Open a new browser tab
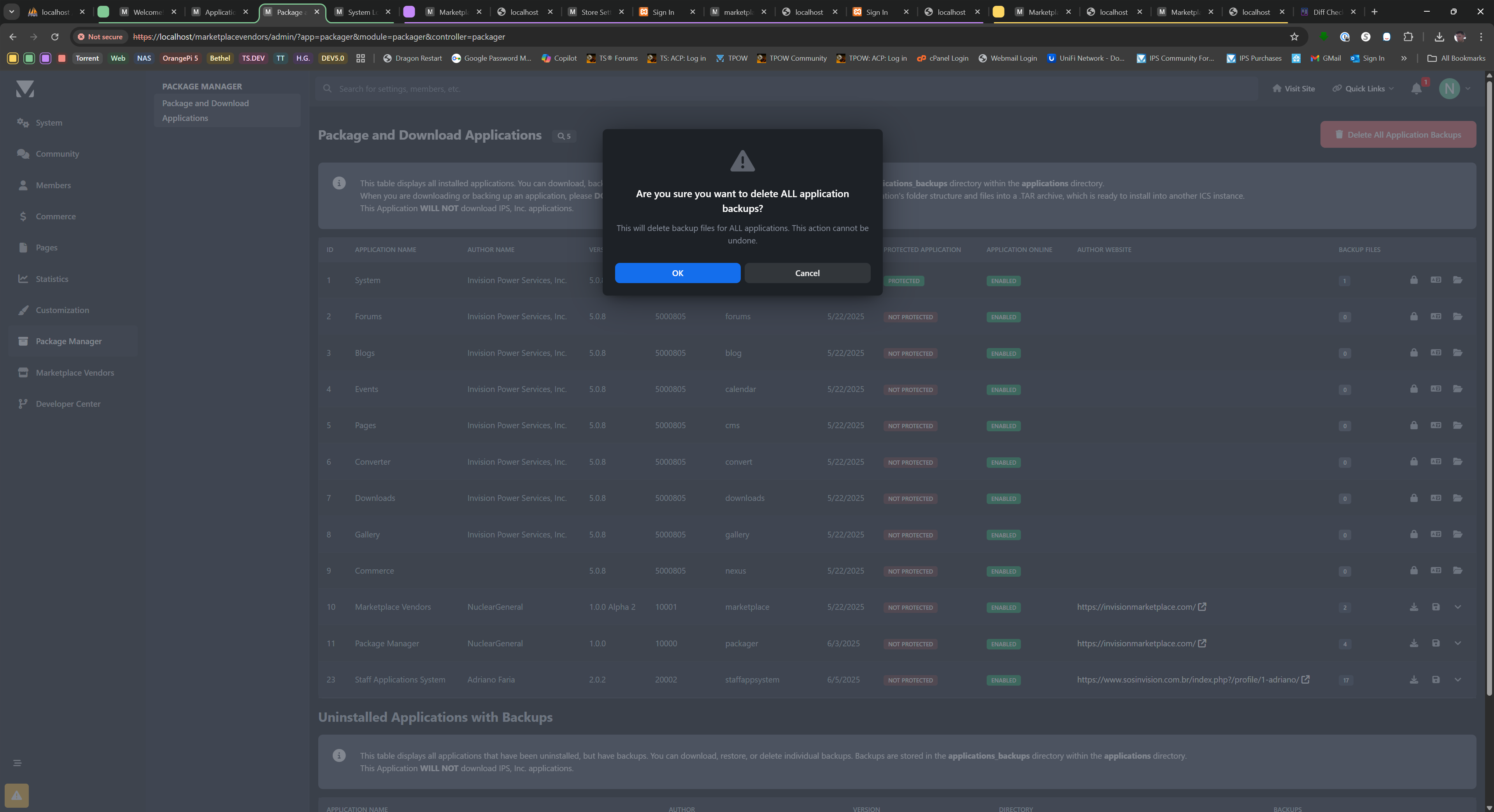The width and height of the screenshot is (1494, 812). click(1374, 12)
